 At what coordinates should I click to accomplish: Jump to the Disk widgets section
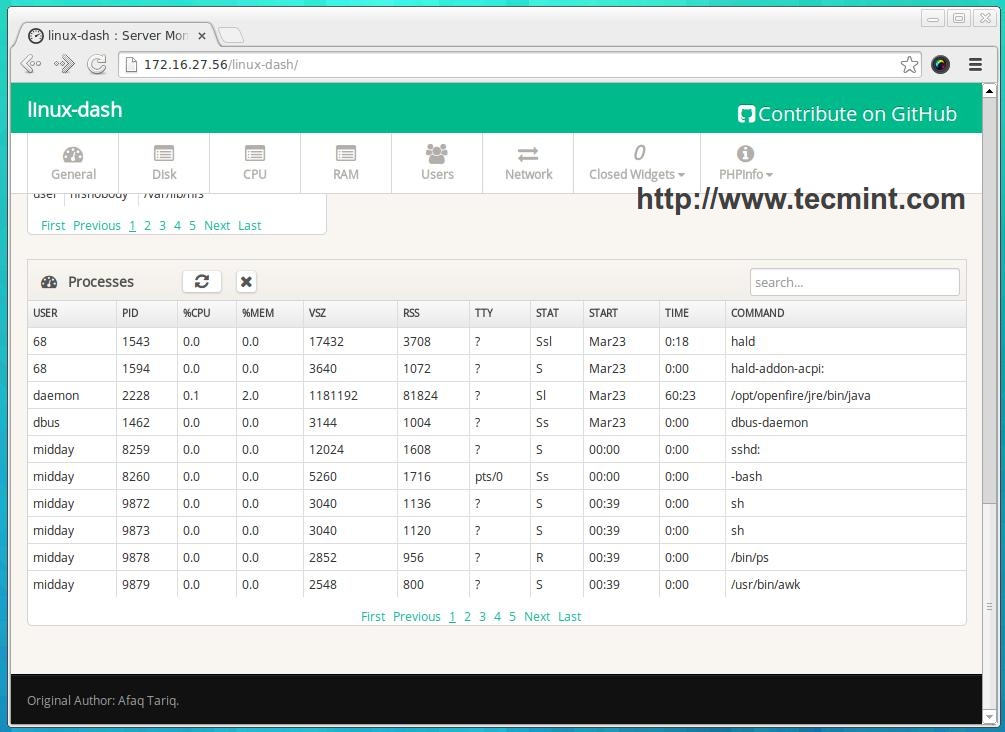pos(164,163)
